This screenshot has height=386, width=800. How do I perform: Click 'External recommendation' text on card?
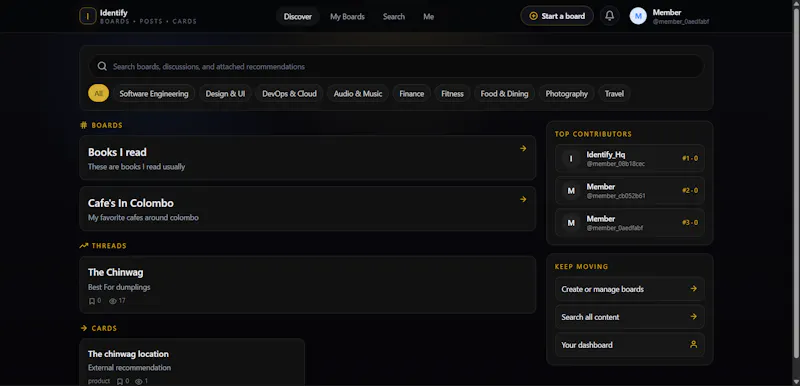click(x=129, y=368)
